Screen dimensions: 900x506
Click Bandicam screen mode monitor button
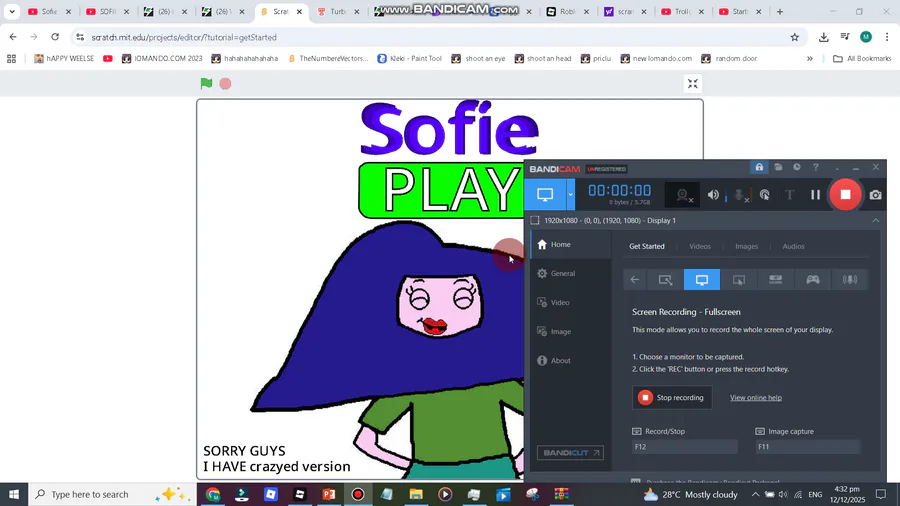545,194
